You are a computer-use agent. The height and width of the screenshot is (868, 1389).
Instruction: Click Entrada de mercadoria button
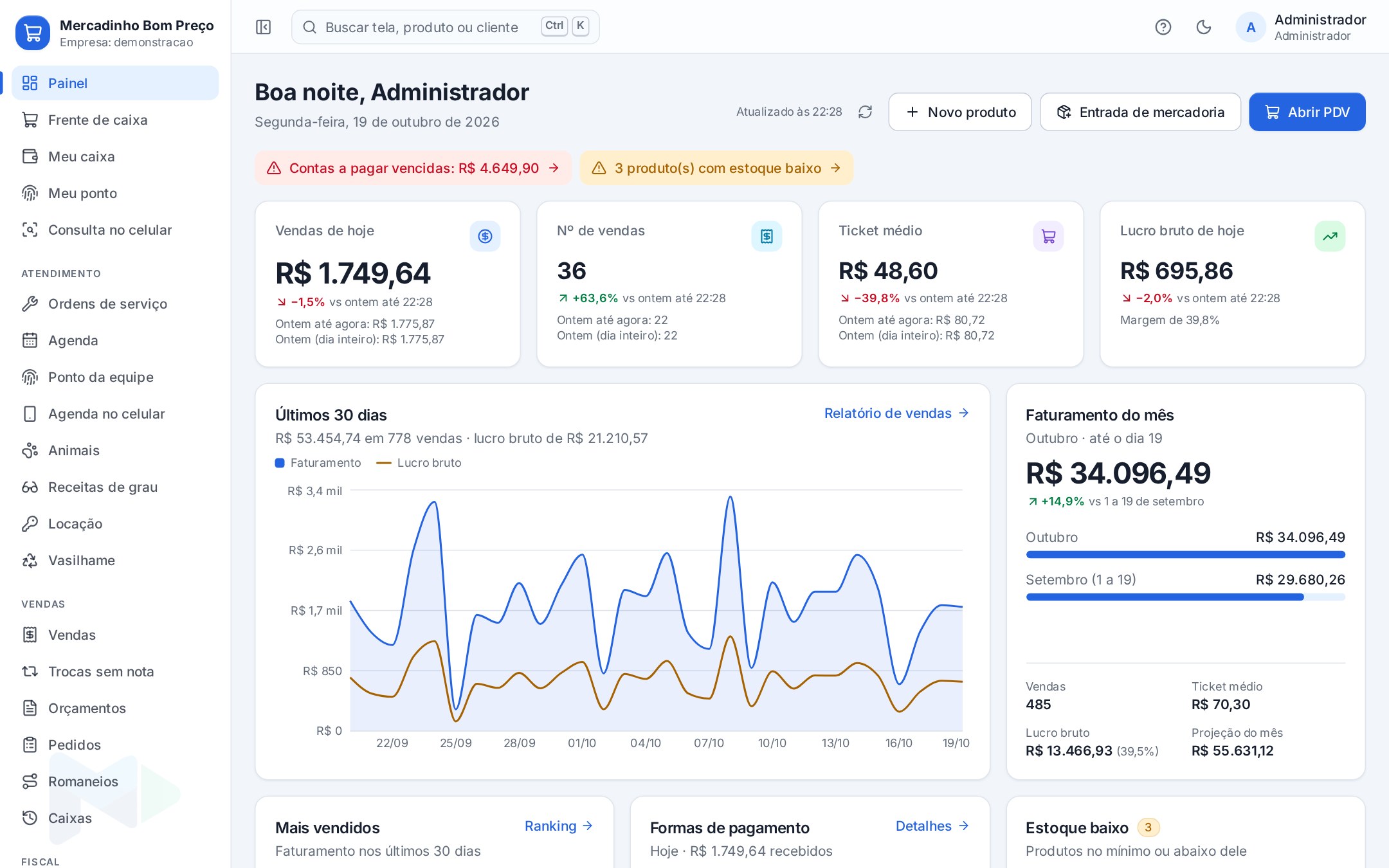click(x=1140, y=112)
